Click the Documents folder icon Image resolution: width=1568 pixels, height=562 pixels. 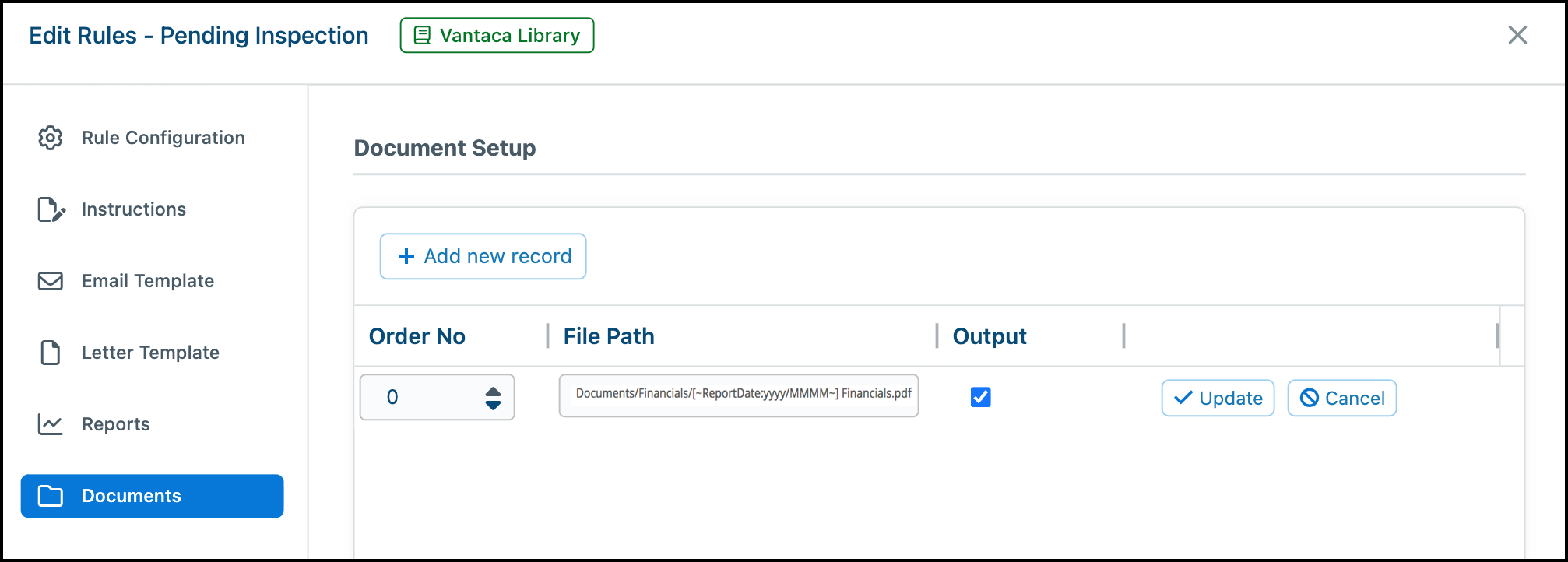click(51, 496)
